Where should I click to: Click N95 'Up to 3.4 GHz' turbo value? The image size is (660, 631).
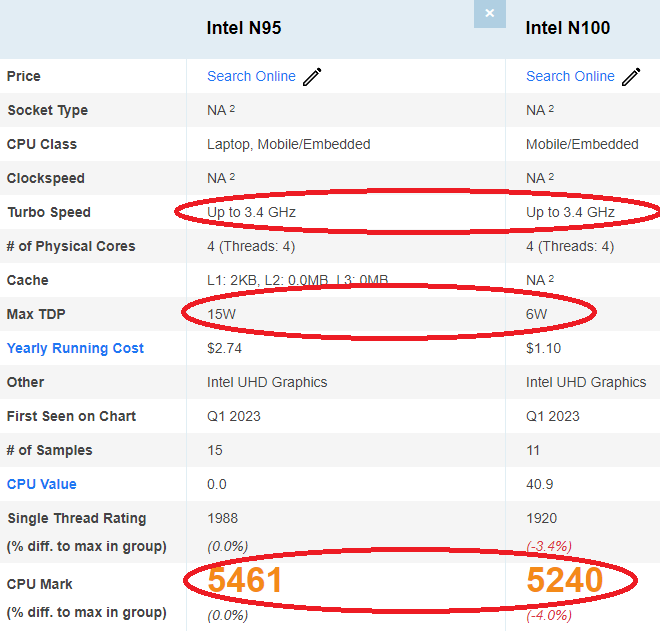[x=251, y=212]
